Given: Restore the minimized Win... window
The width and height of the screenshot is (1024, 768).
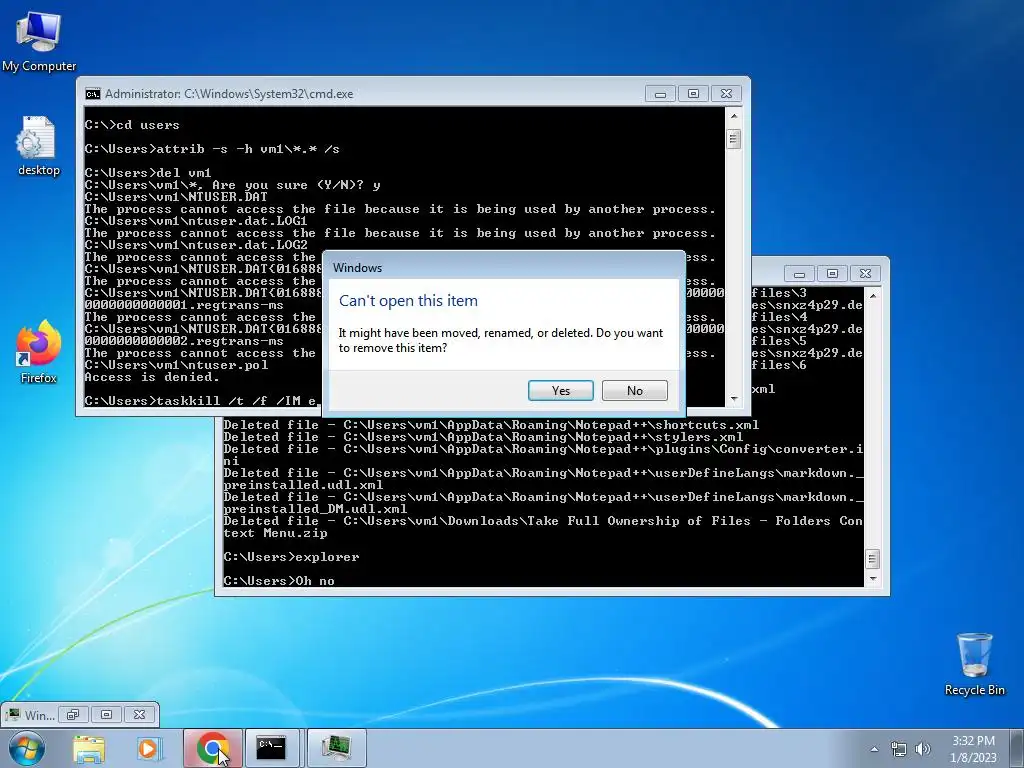Looking at the screenshot, I should (x=72, y=714).
